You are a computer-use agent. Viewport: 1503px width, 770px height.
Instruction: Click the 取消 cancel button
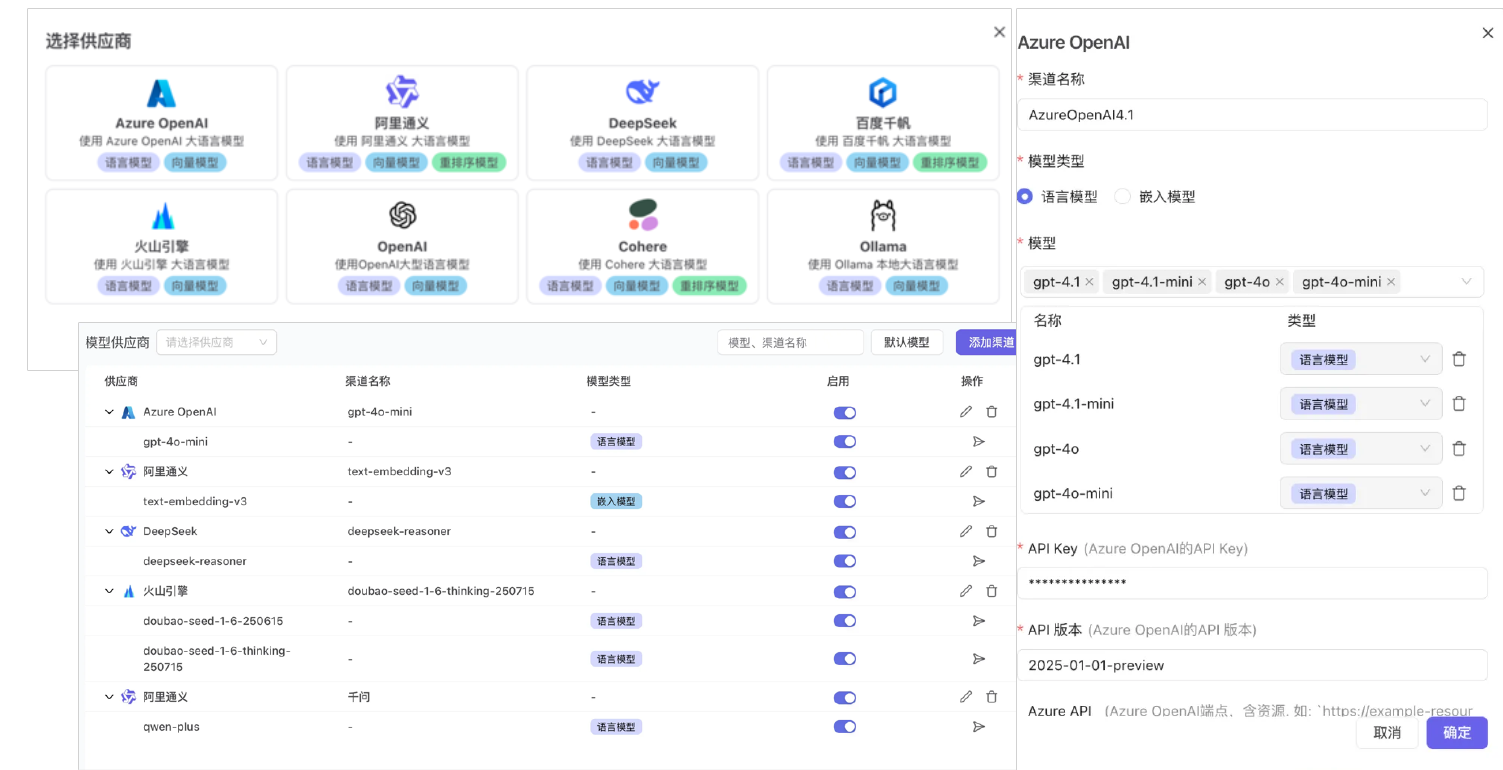pyautogui.click(x=1387, y=733)
